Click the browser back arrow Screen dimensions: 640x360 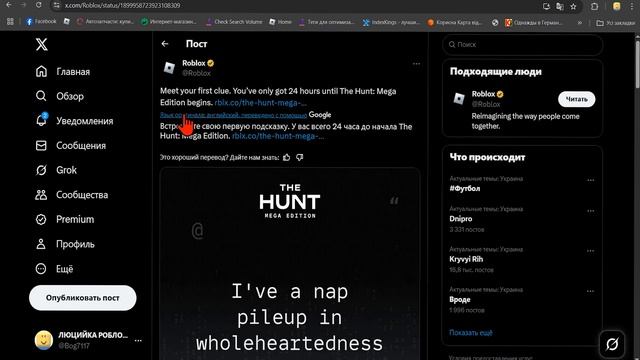[8, 5]
